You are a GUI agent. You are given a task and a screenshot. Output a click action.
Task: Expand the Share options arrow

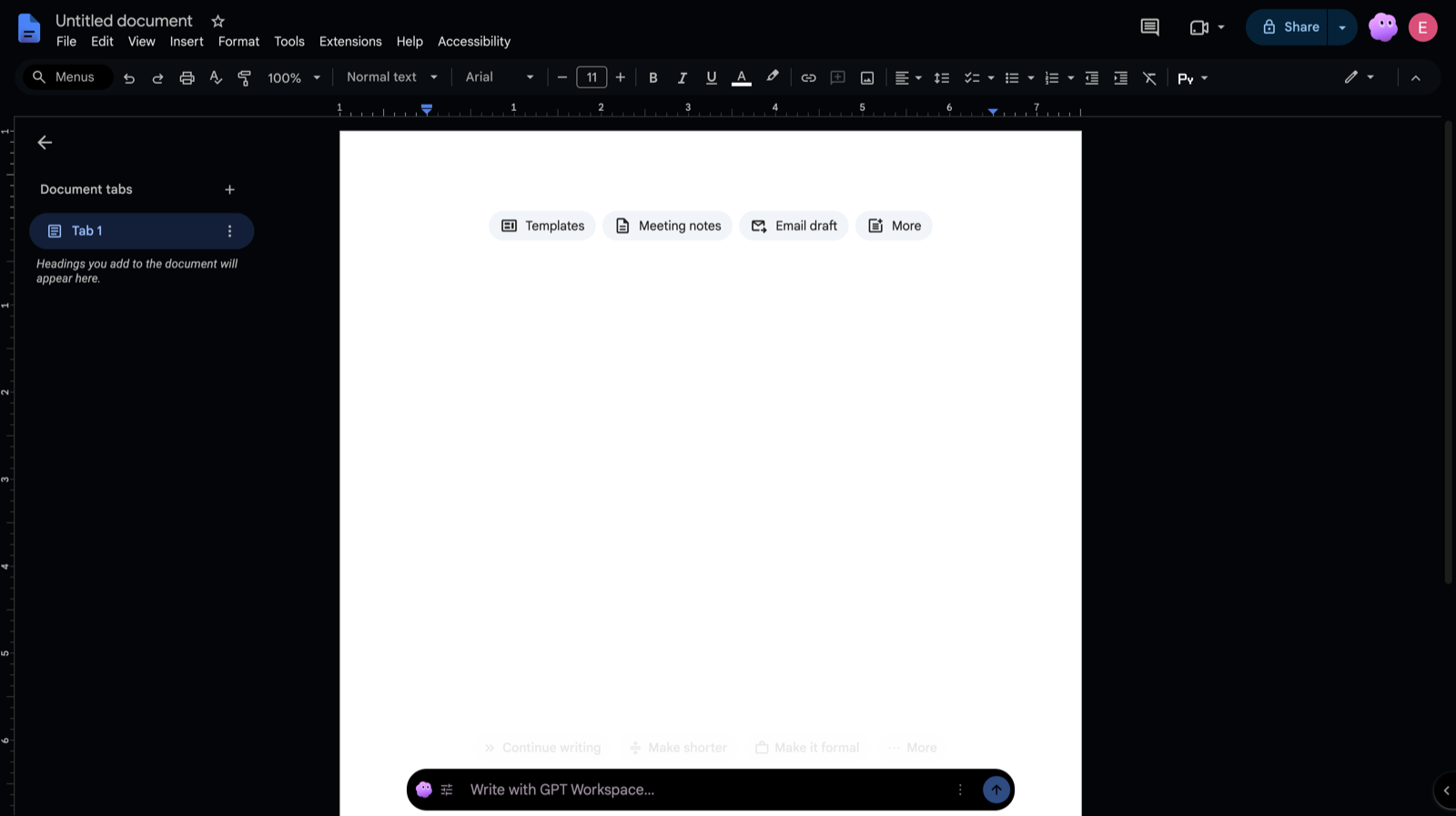[x=1342, y=27]
